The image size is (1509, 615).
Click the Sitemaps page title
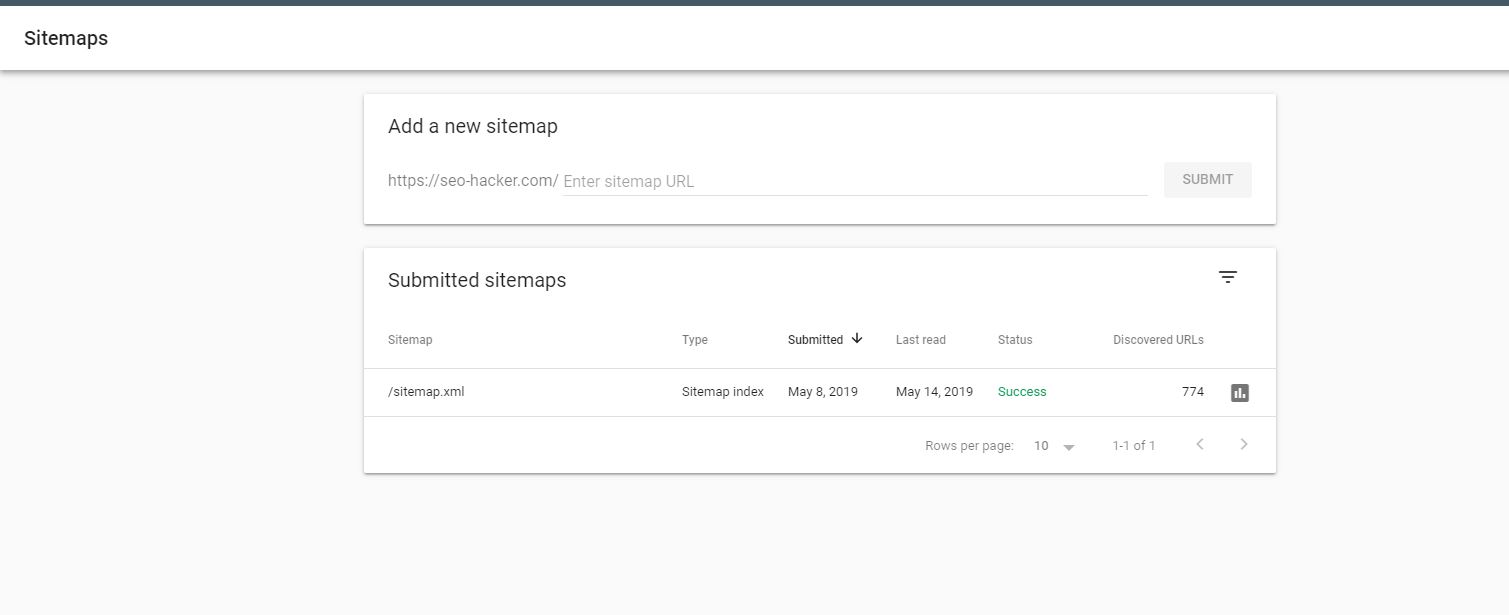(66, 39)
